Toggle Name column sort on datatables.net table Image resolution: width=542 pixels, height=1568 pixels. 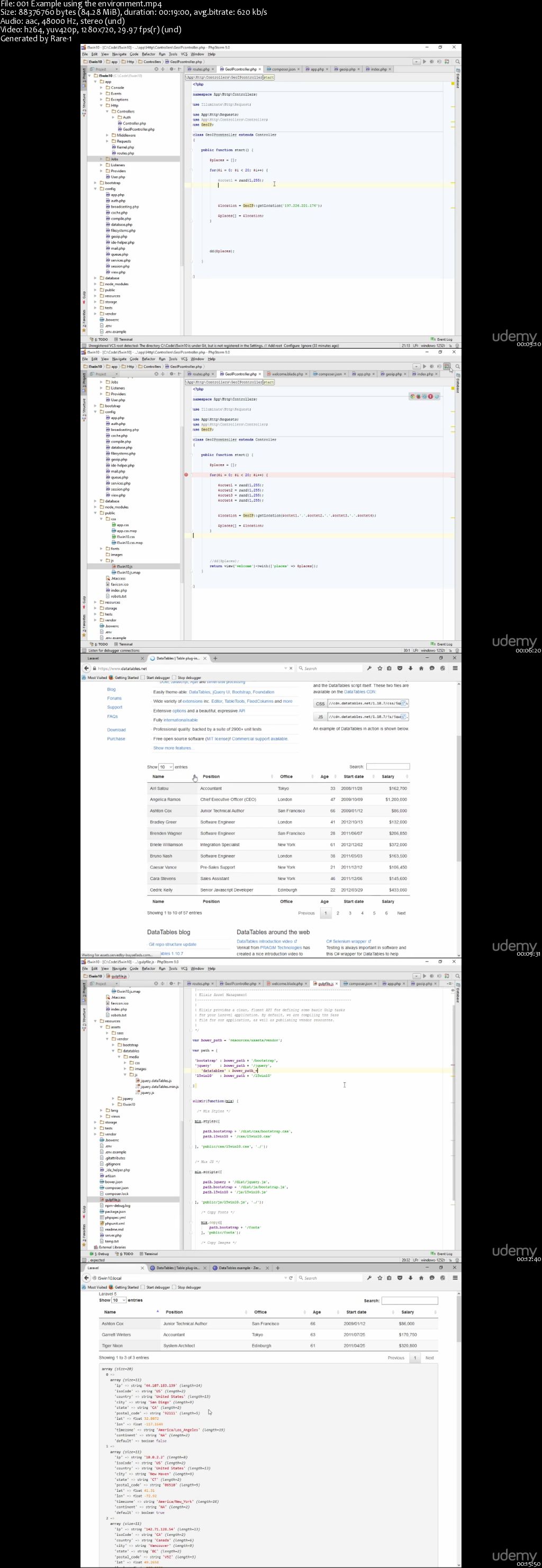[171, 777]
